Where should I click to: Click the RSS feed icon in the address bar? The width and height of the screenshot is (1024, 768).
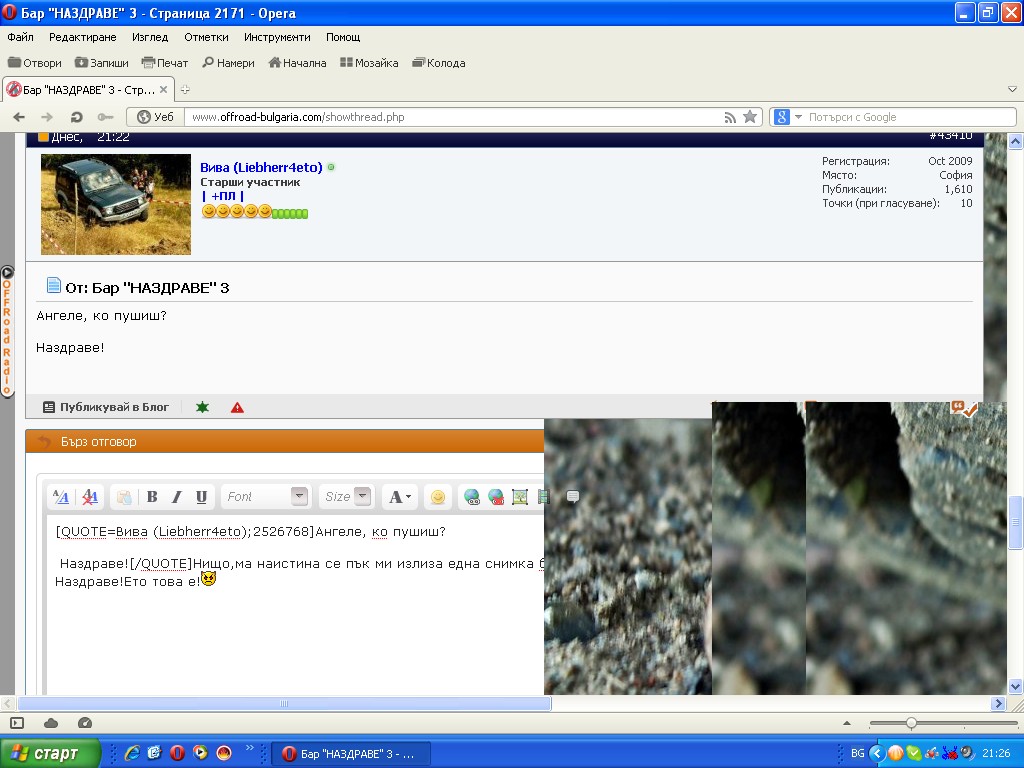[x=731, y=117]
